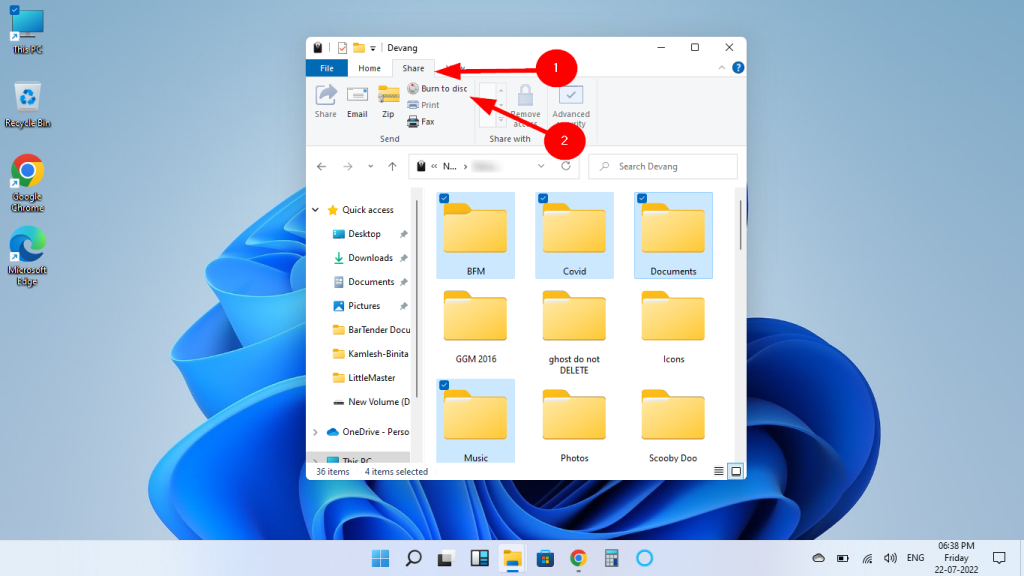Screen dimensions: 1024x576
Task: Click the Remove access icon
Action: (x=525, y=105)
